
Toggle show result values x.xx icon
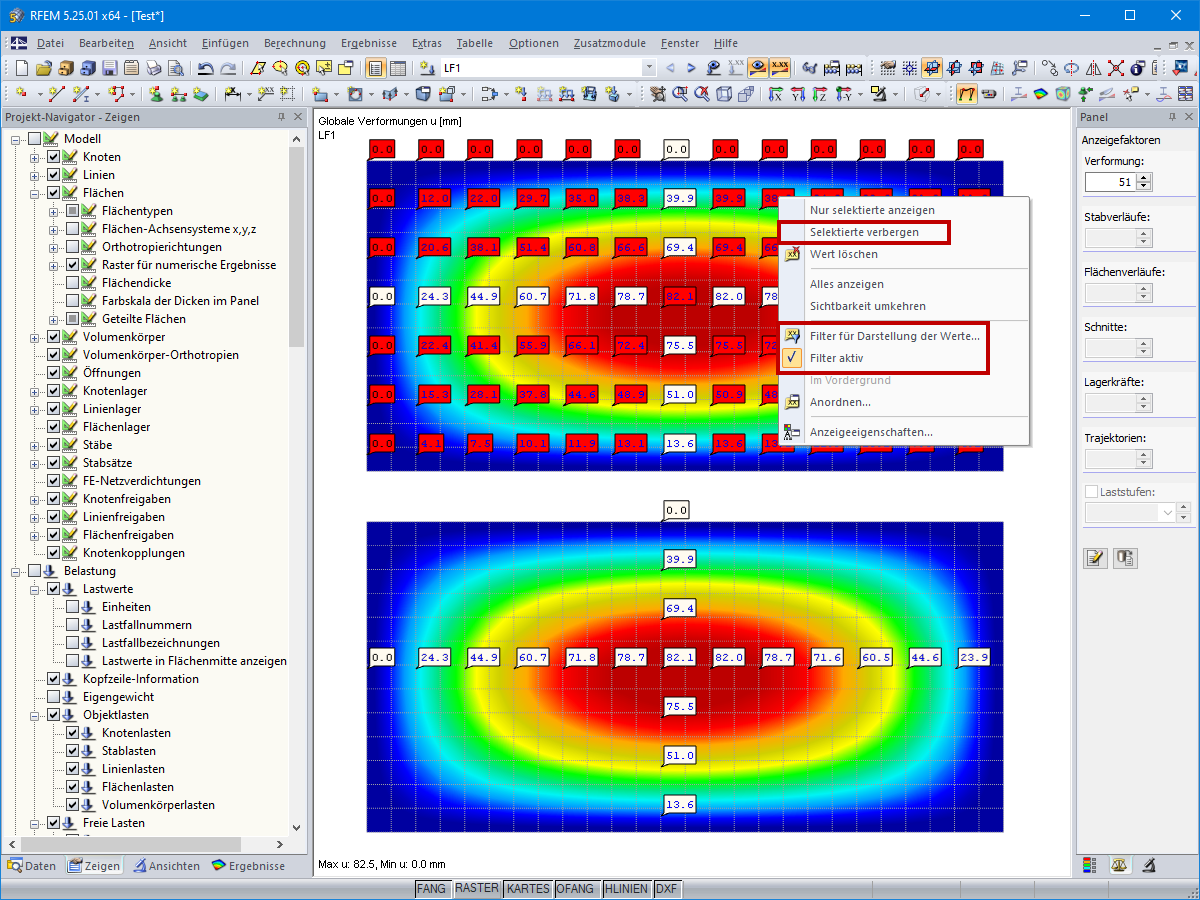(x=780, y=68)
